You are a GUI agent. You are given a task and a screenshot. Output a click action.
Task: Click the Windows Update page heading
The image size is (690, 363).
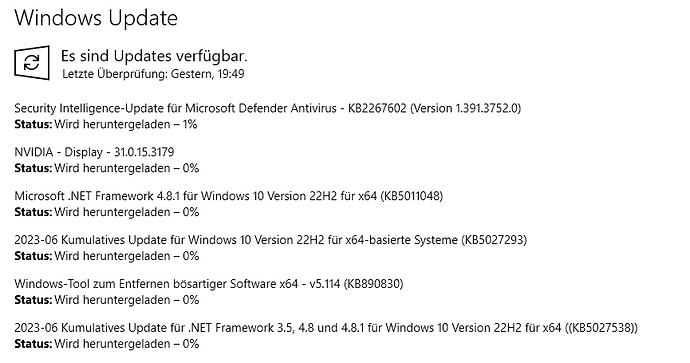click(96, 18)
